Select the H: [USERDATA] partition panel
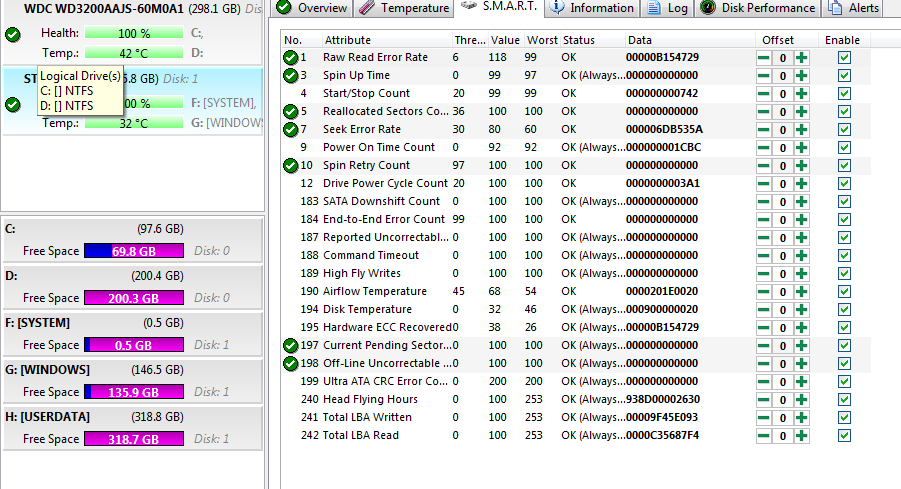Viewport: 901px width, 489px height. [132, 428]
